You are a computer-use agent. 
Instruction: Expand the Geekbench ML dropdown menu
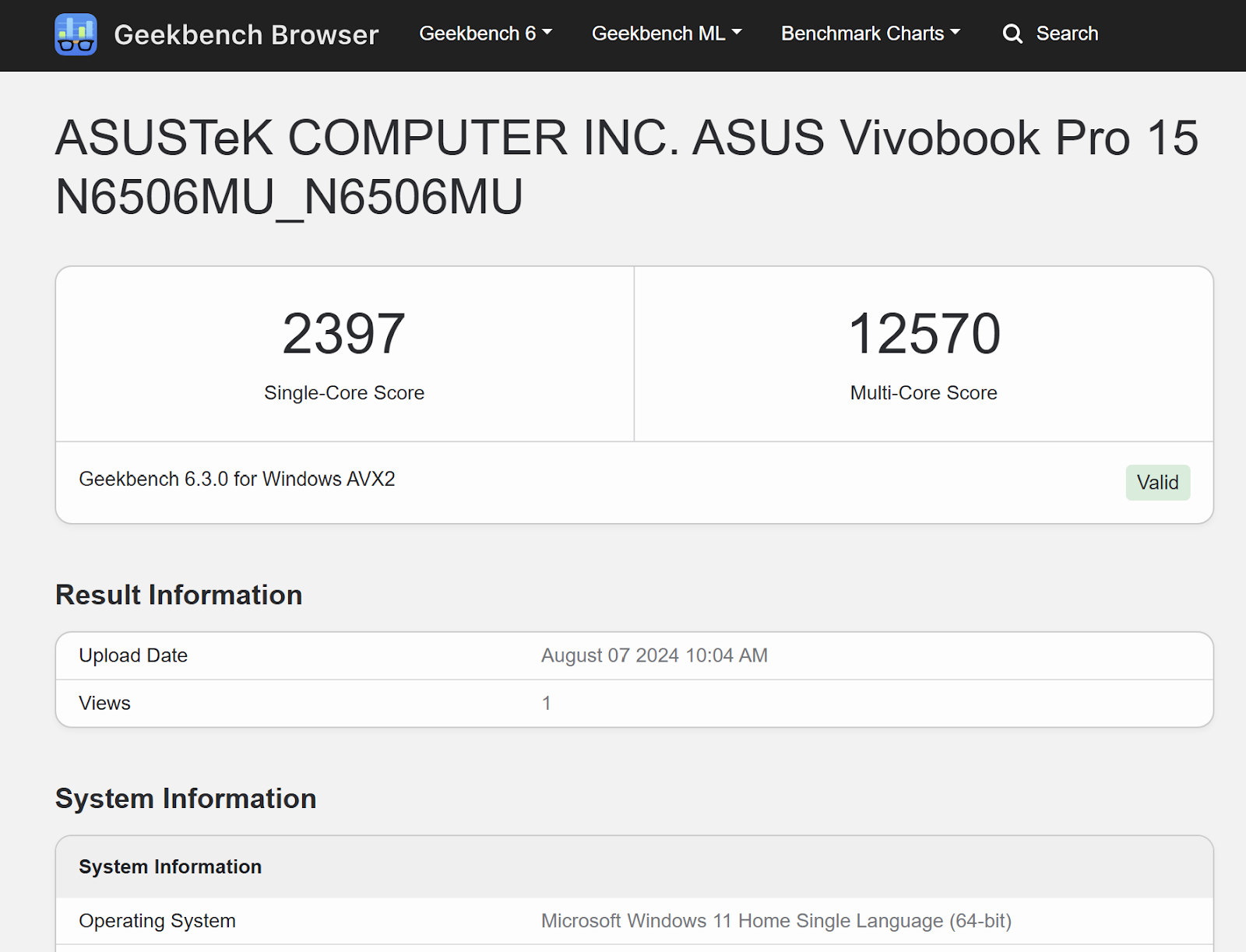(x=667, y=33)
